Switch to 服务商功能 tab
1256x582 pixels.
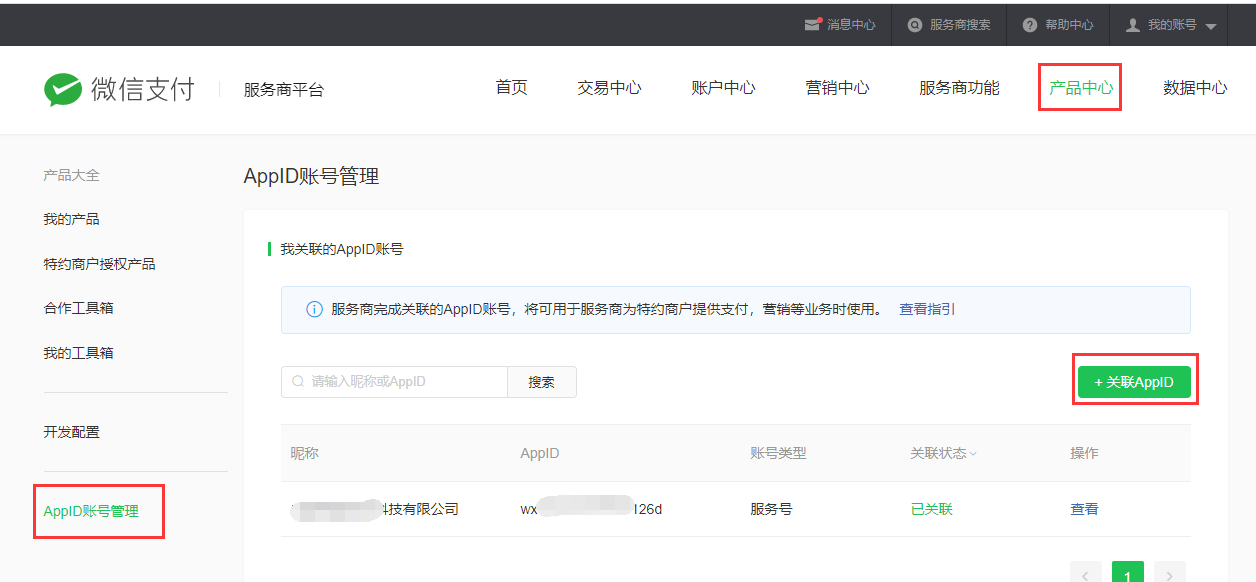click(x=959, y=88)
